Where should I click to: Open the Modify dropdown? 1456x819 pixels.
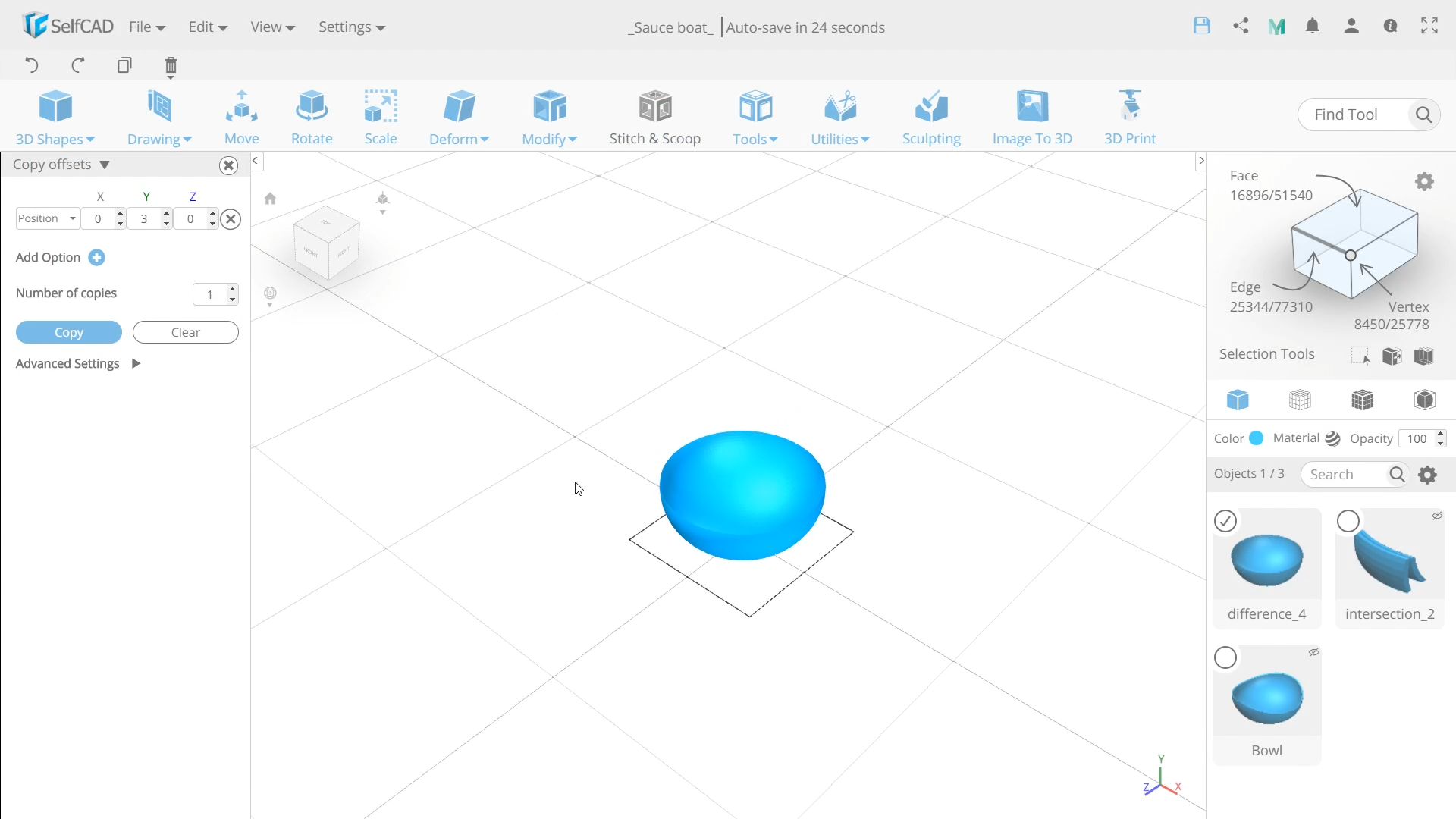pyautogui.click(x=550, y=118)
